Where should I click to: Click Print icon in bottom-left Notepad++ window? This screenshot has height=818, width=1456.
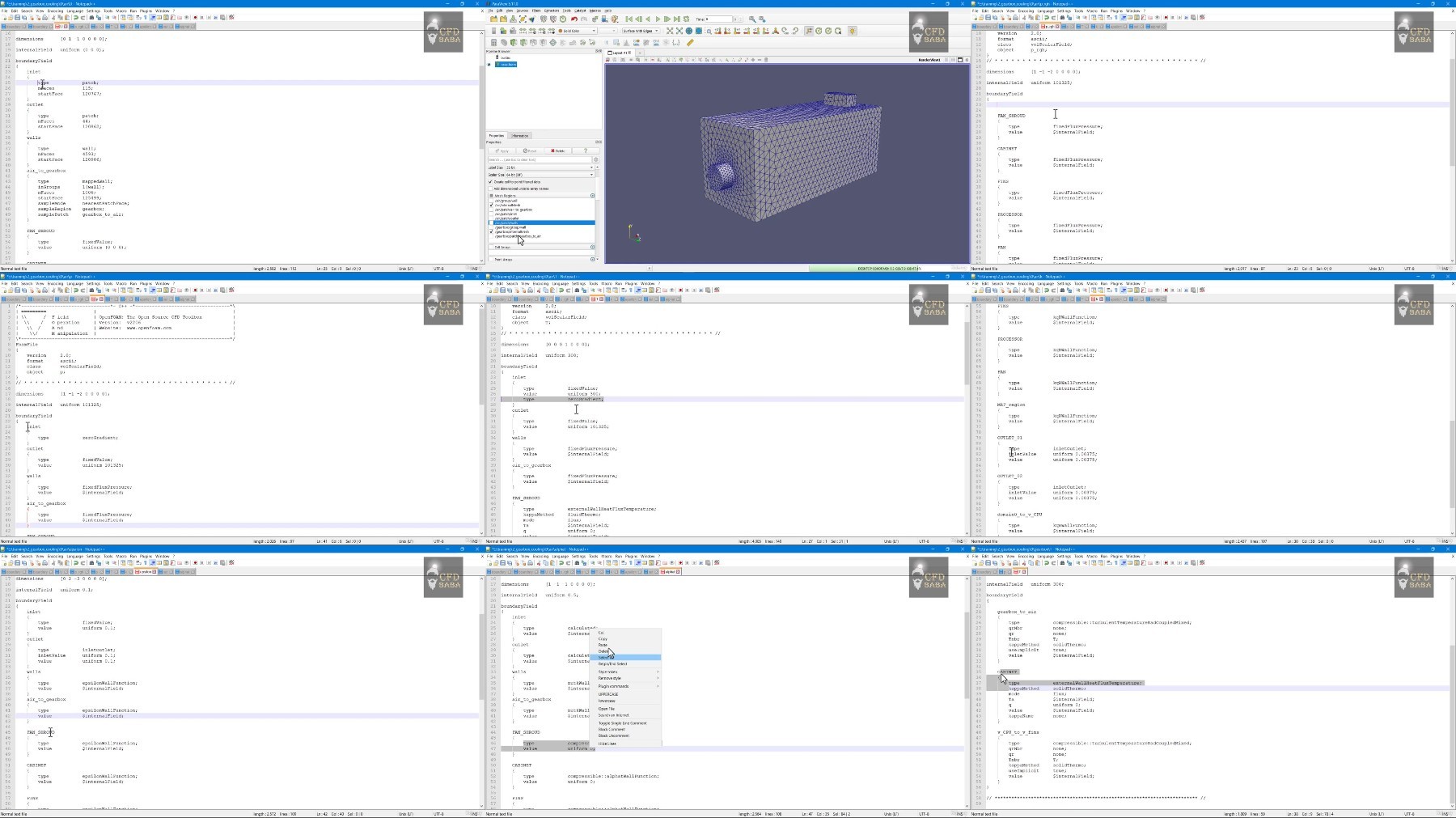pos(44,563)
